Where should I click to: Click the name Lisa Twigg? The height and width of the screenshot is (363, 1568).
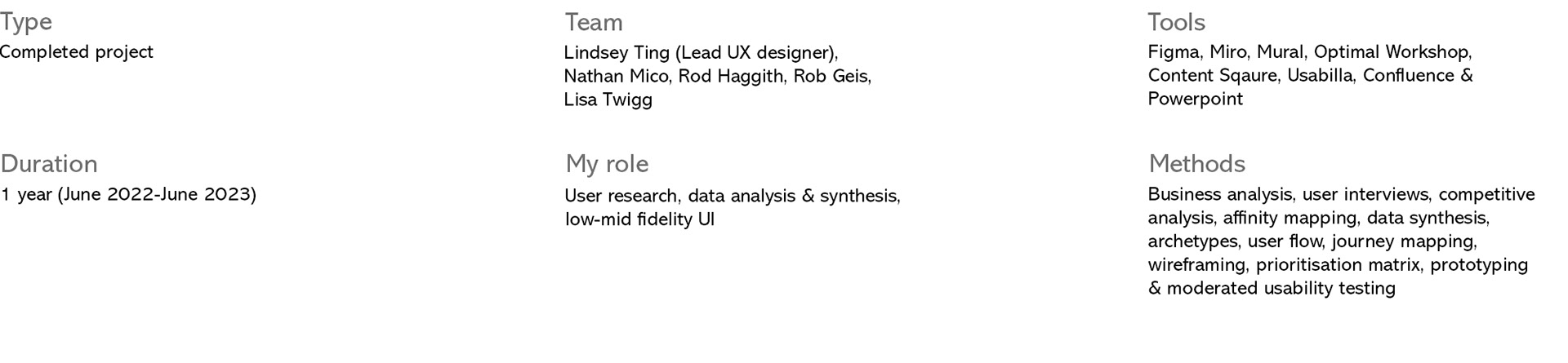pos(608,100)
